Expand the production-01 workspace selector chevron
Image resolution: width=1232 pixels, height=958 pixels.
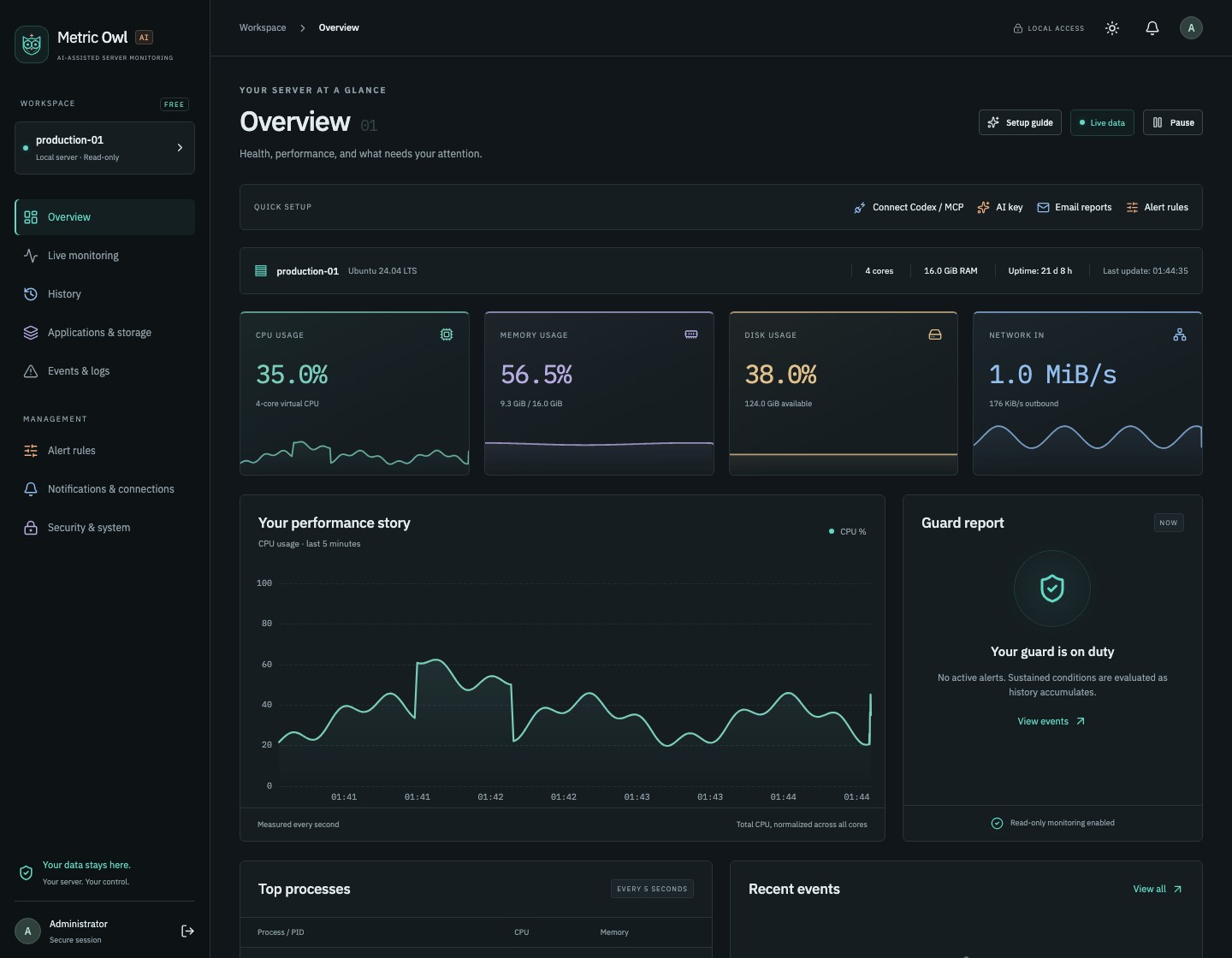pos(180,148)
